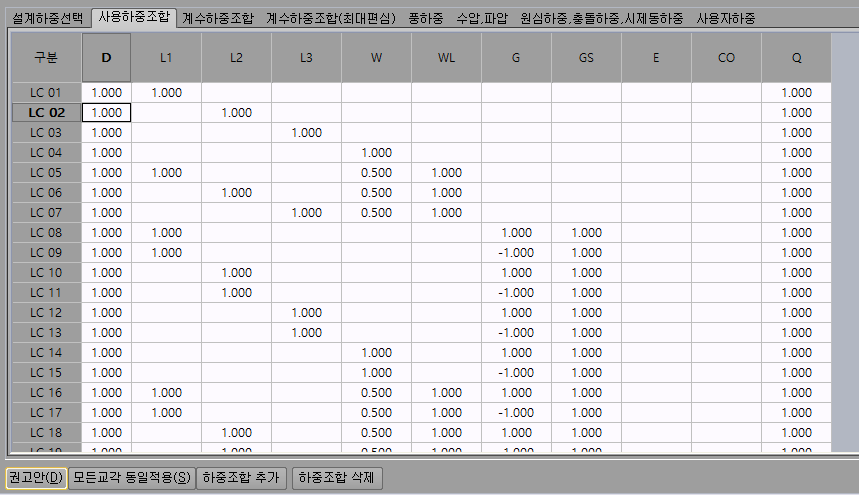Switch to 원심하중,충돌하중,시제동하중 tab

click(x=602, y=18)
